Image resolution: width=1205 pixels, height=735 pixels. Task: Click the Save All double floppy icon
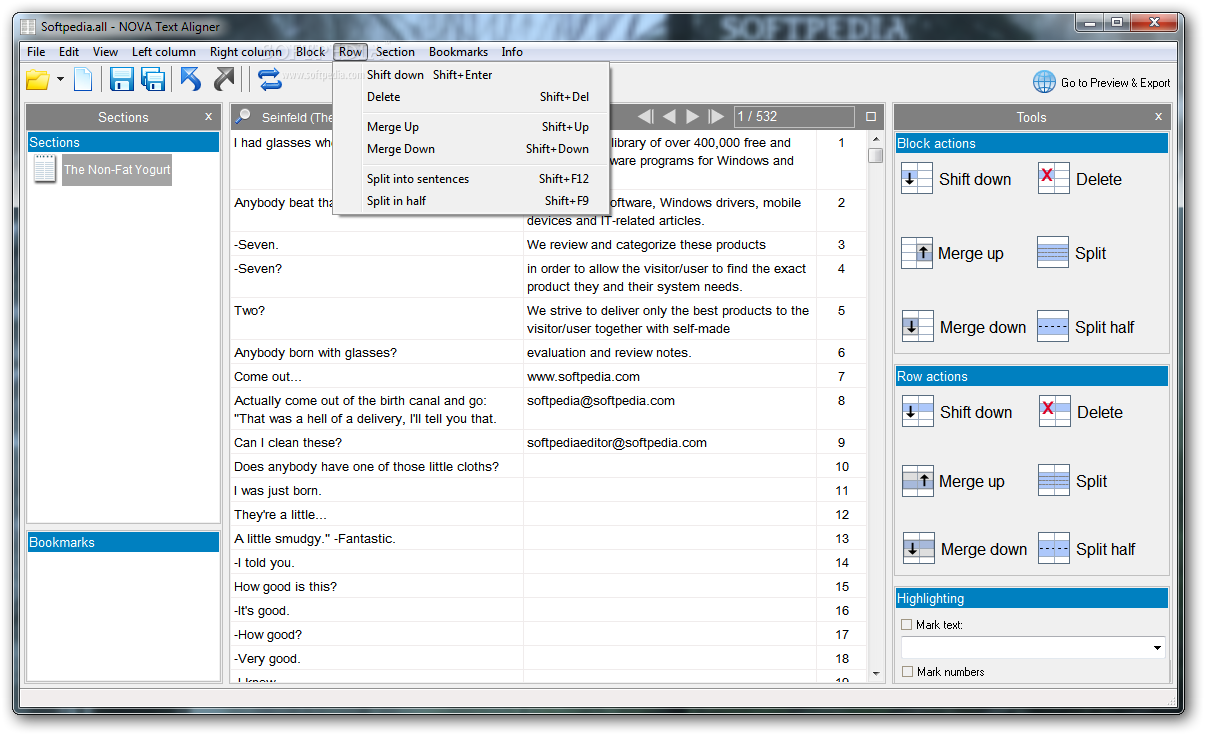pyautogui.click(x=153, y=80)
